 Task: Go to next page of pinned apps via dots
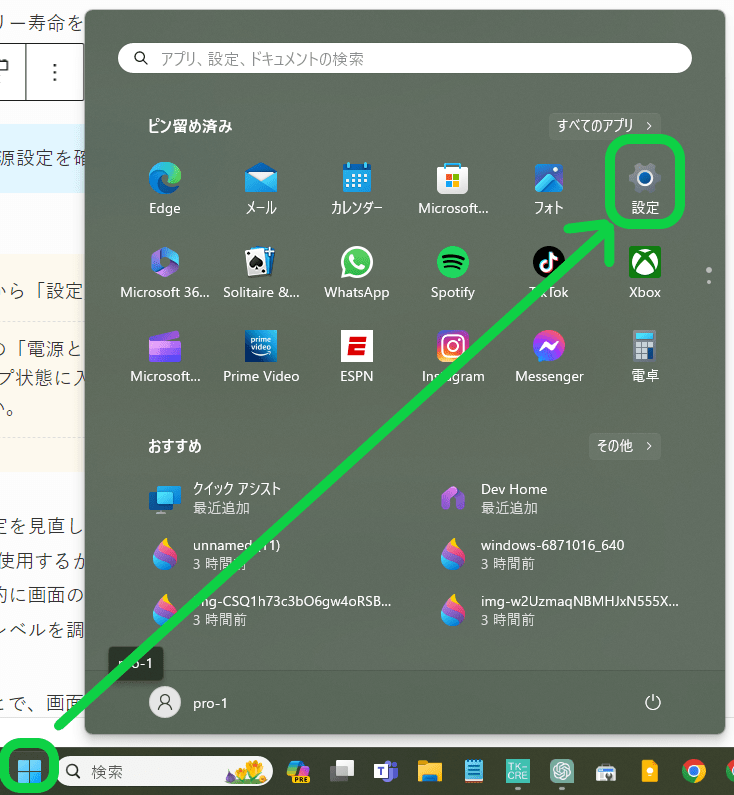pos(709,281)
